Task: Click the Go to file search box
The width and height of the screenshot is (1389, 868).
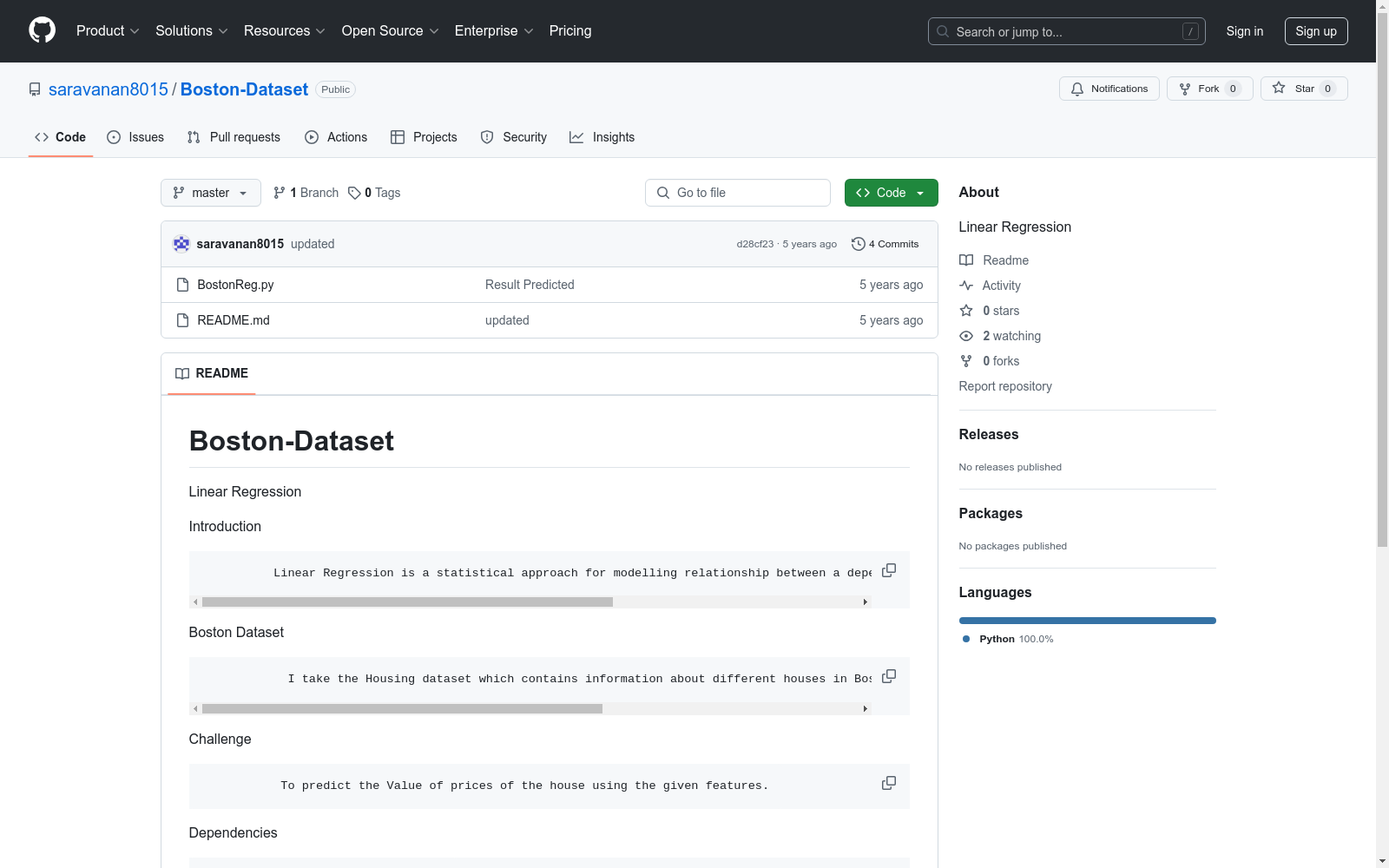Action: point(738,193)
